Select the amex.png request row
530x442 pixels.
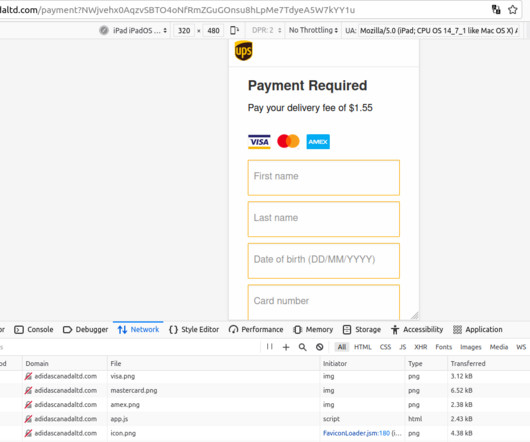265,404
